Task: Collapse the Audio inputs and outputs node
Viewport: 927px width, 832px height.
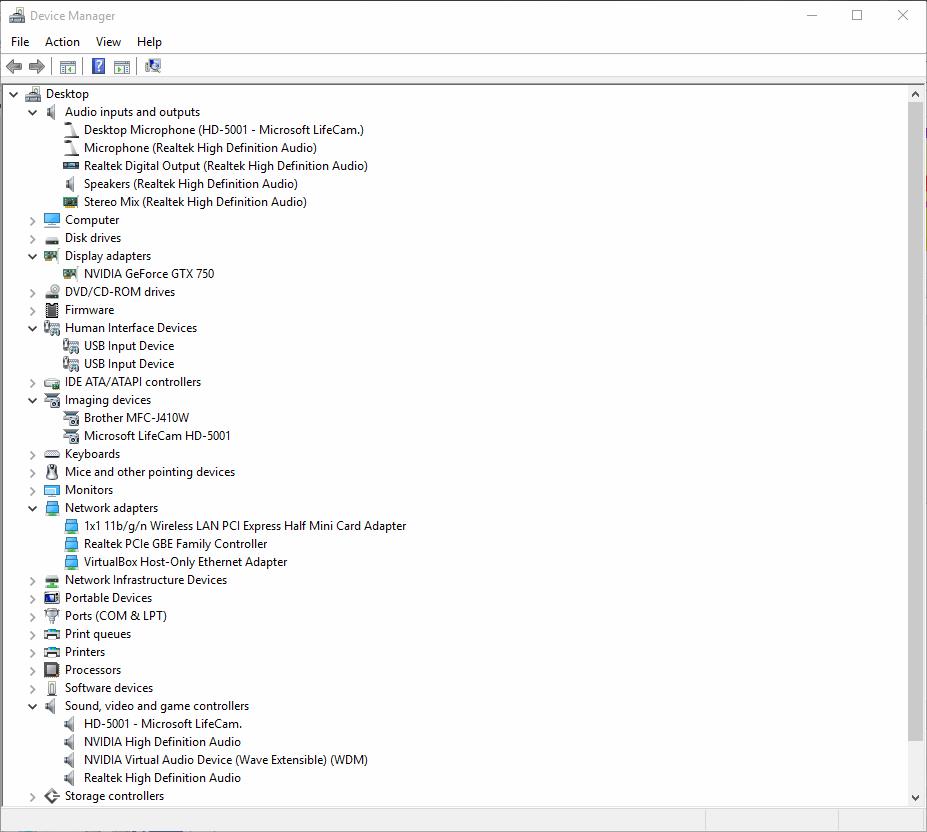Action: pyautogui.click(x=33, y=112)
